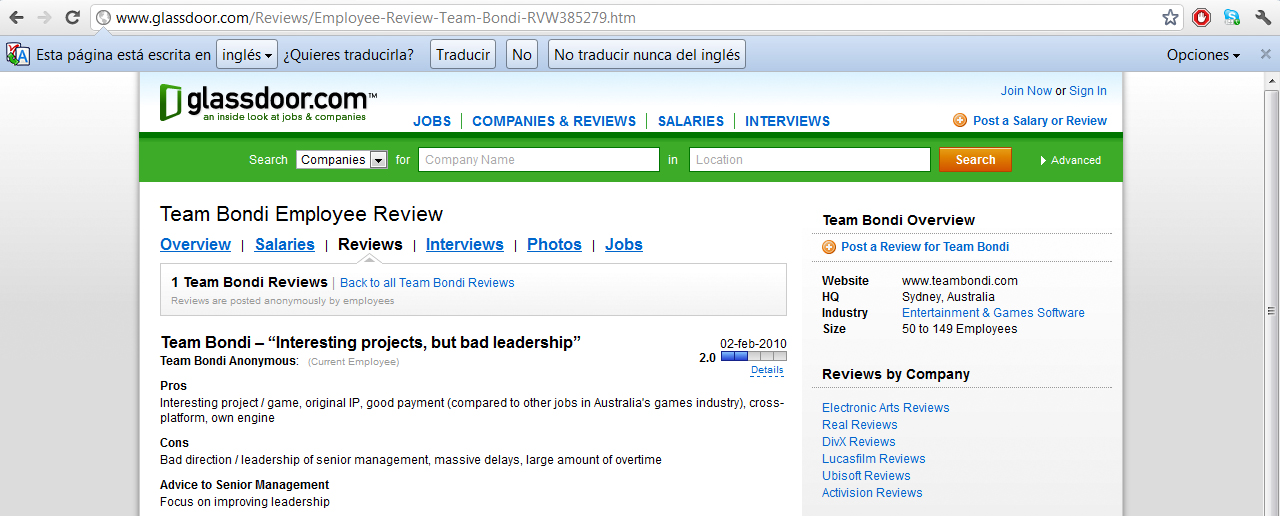This screenshot has height=516, width=1280.
Task: Click the Advice to Senior Management heading
Action: pos(245,485)
